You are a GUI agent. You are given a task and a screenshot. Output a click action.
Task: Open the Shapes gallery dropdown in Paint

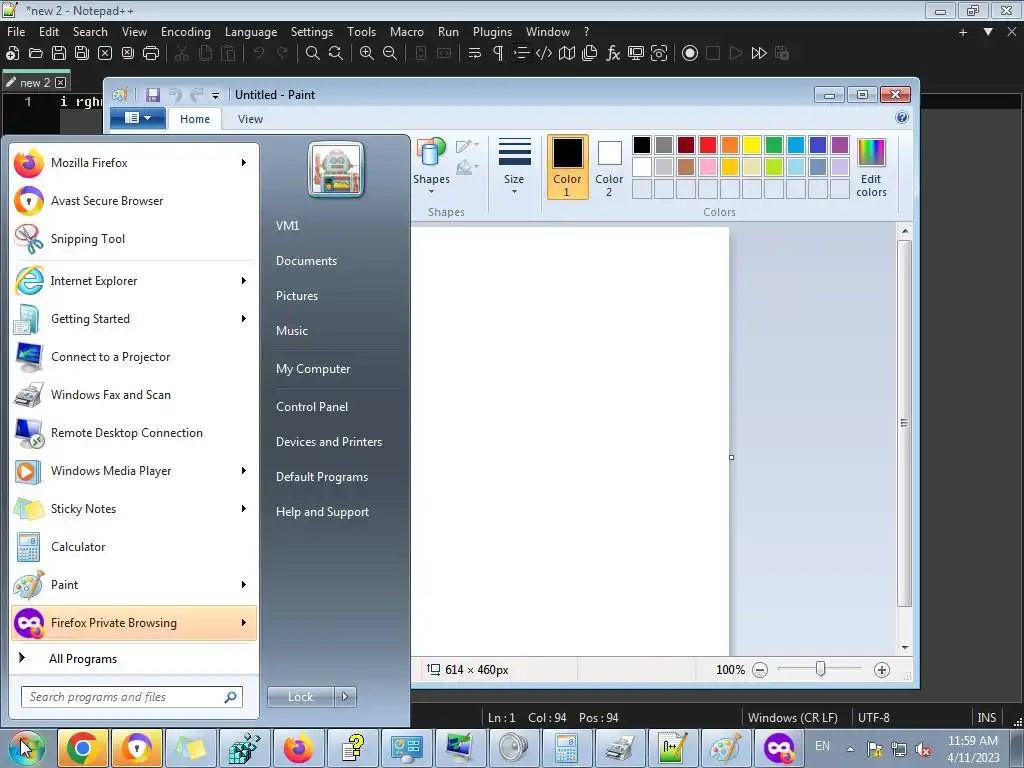click(x=431, y=167)
